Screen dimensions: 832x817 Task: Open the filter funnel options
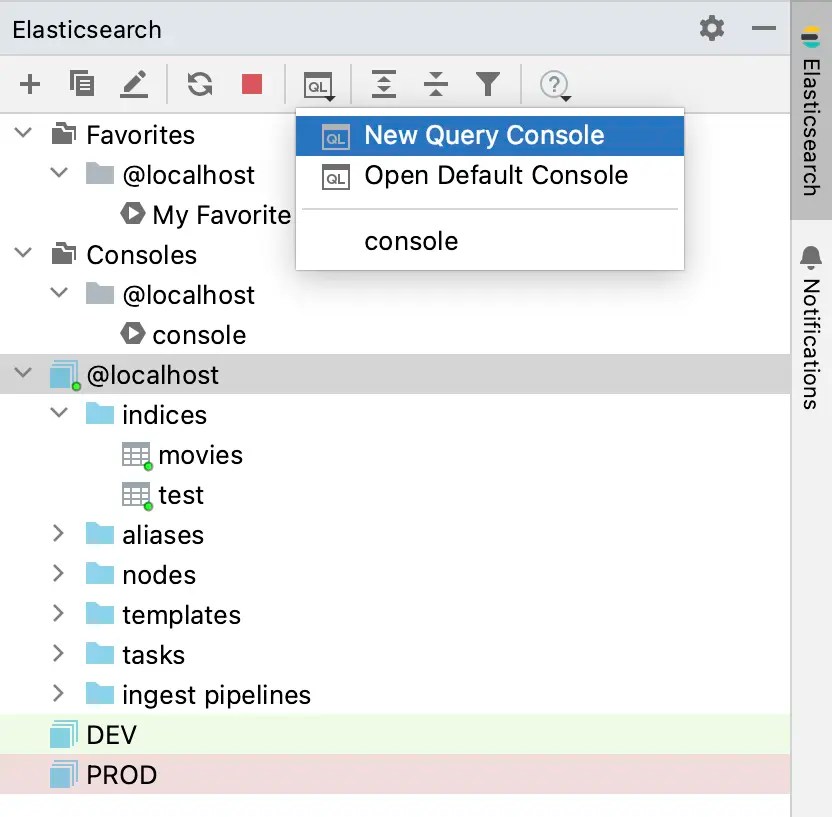(x=488, y=84)
